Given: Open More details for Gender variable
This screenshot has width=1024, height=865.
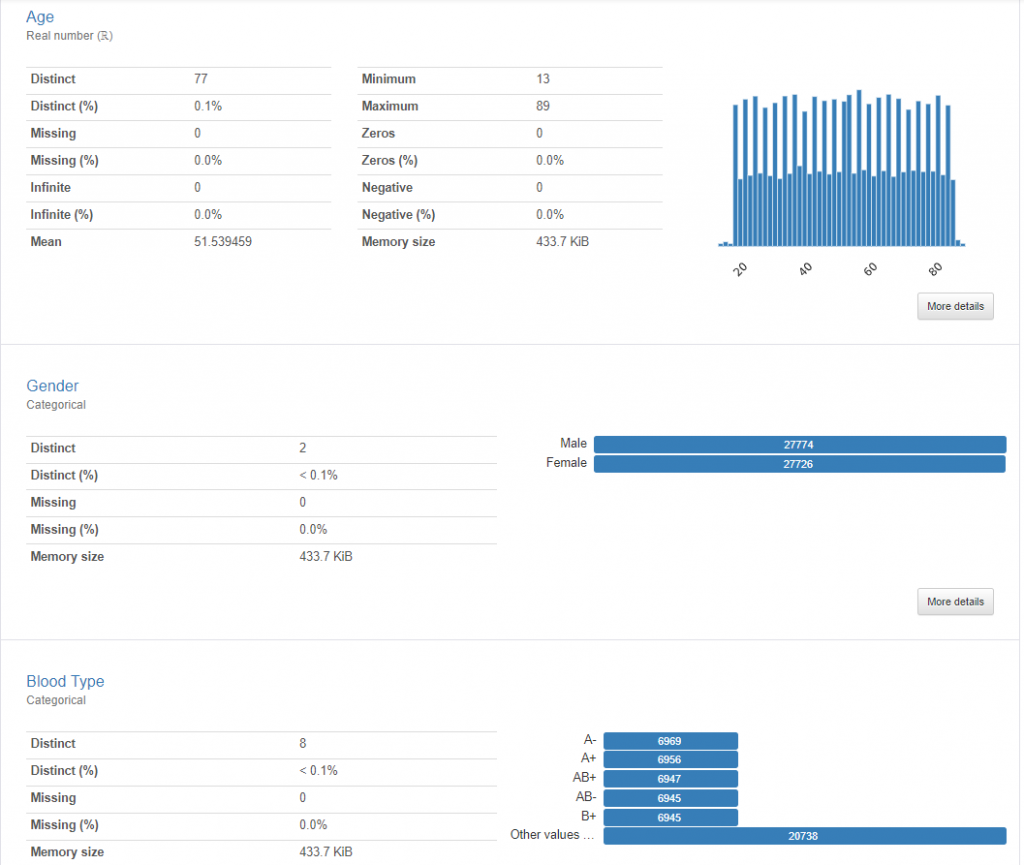Looking at the screenshot, I should point(955,601).
